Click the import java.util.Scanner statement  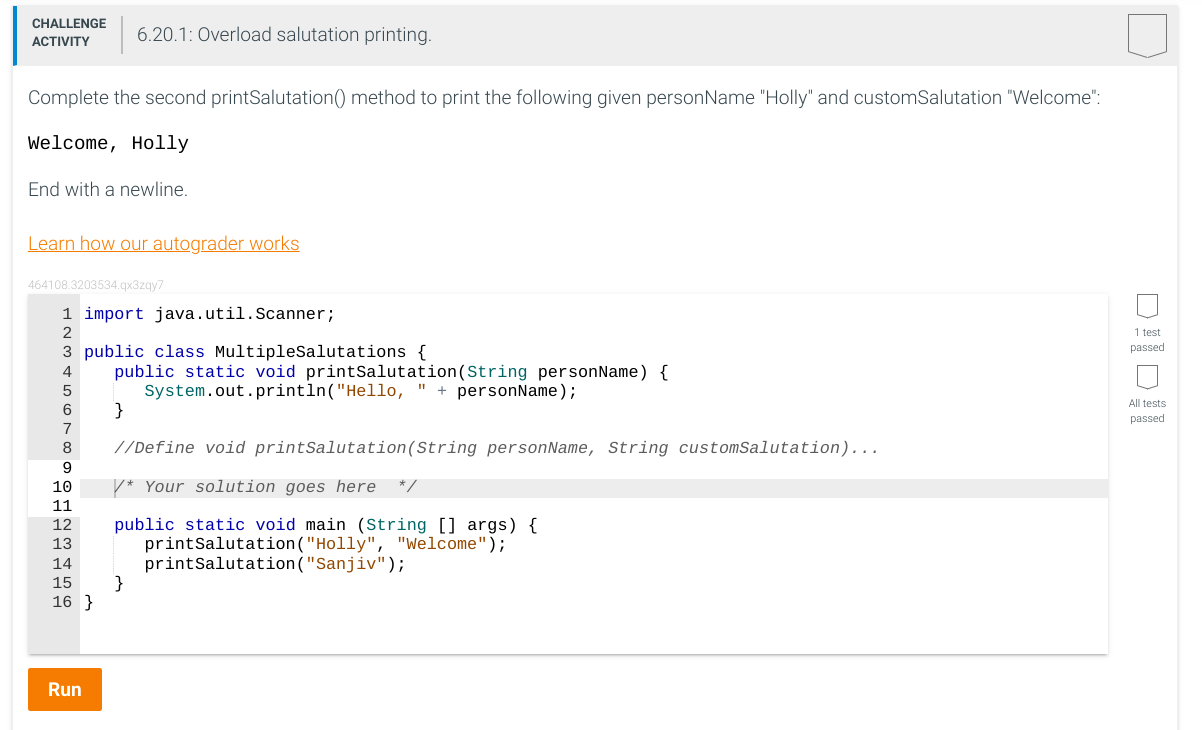[x=210, y=313]
